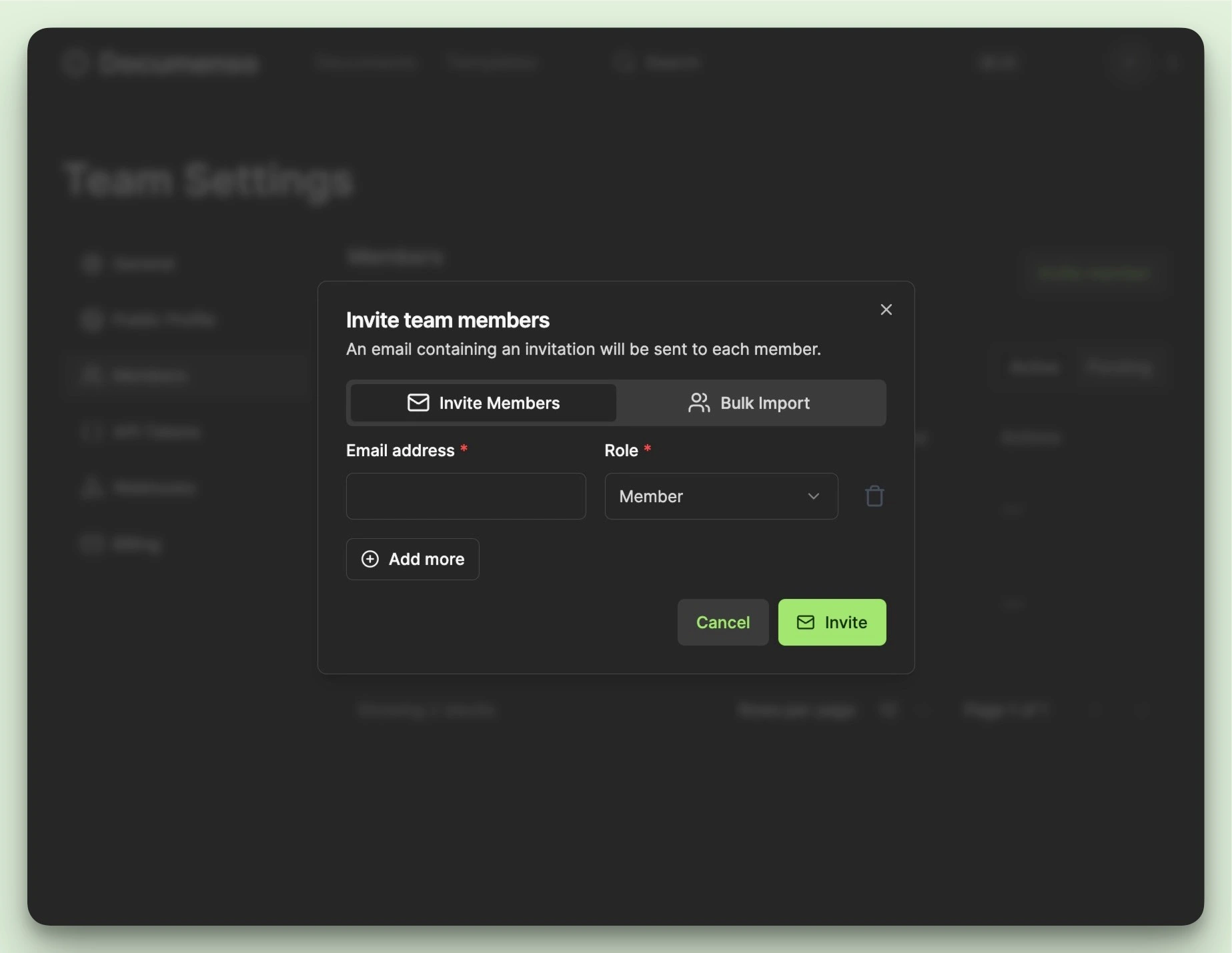Click the trash icon to remove invite row
Screen dimensions: 1232x953
tap(874, 496)
